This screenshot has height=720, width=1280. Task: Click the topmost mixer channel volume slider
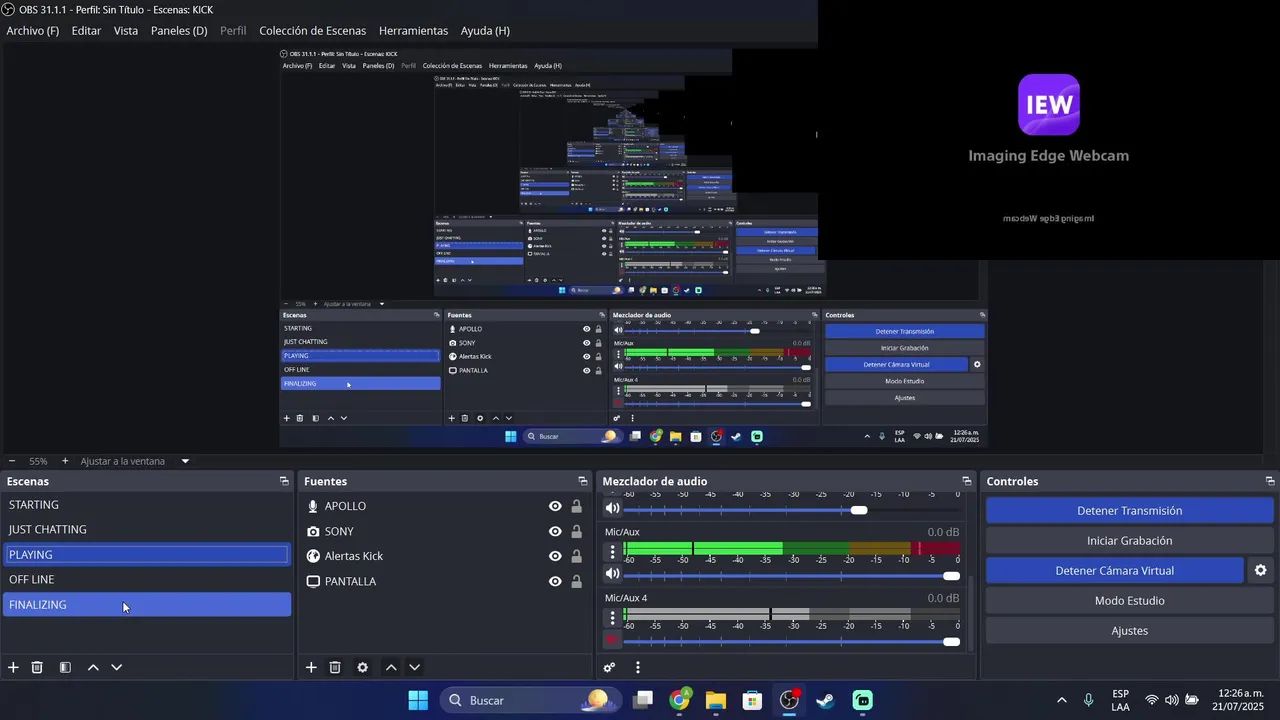coord(792,510)
